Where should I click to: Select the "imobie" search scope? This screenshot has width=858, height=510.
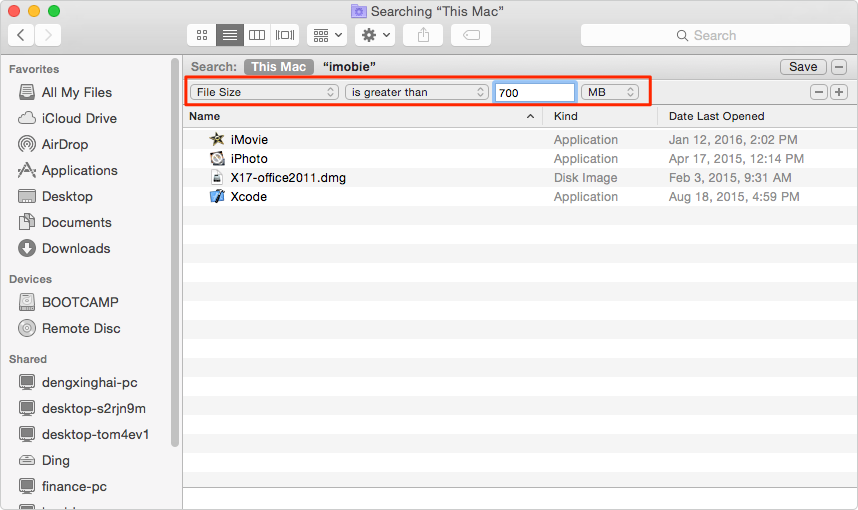pos(349,67)
